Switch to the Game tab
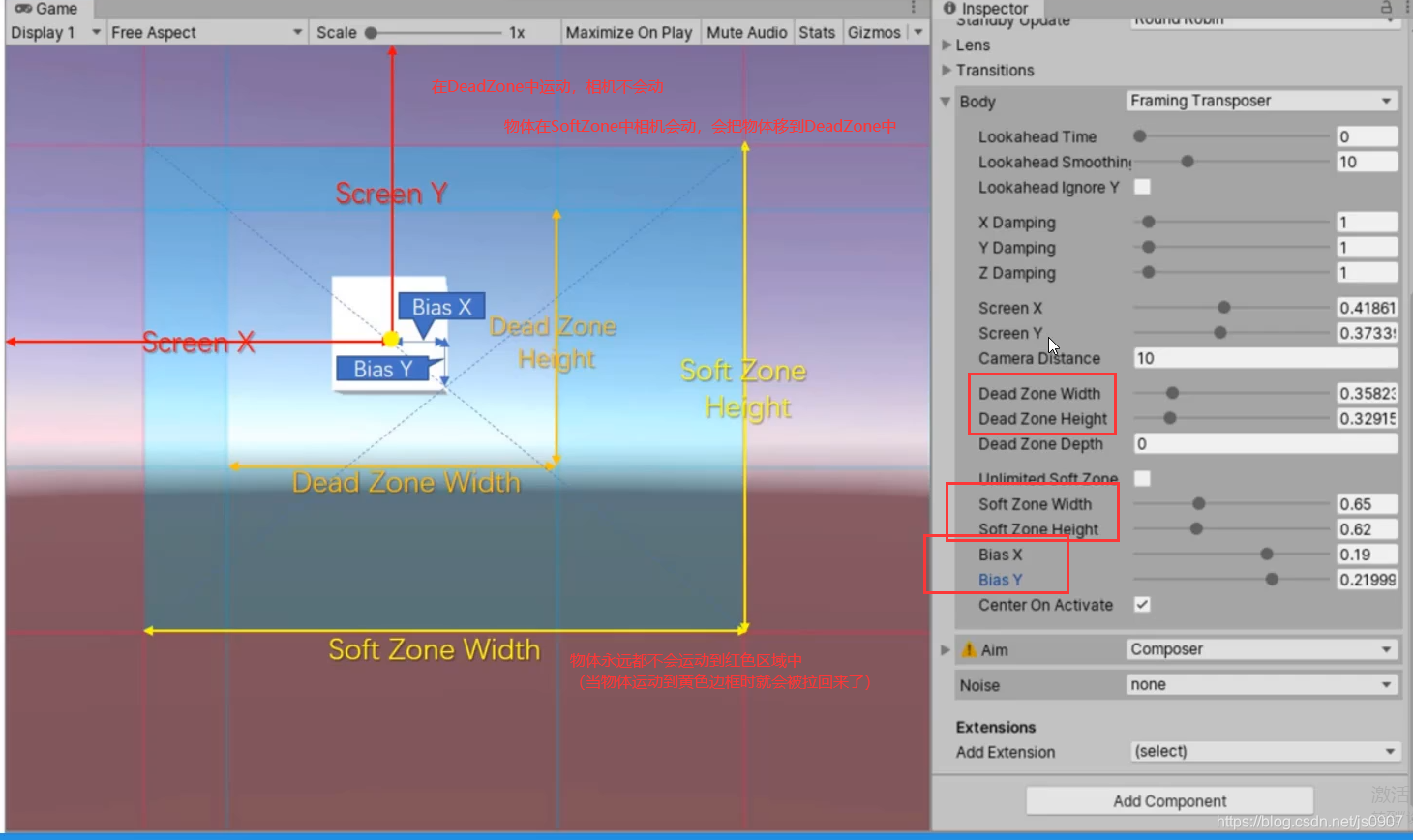This screenshot has height=840, width=1413. point(46,9)
